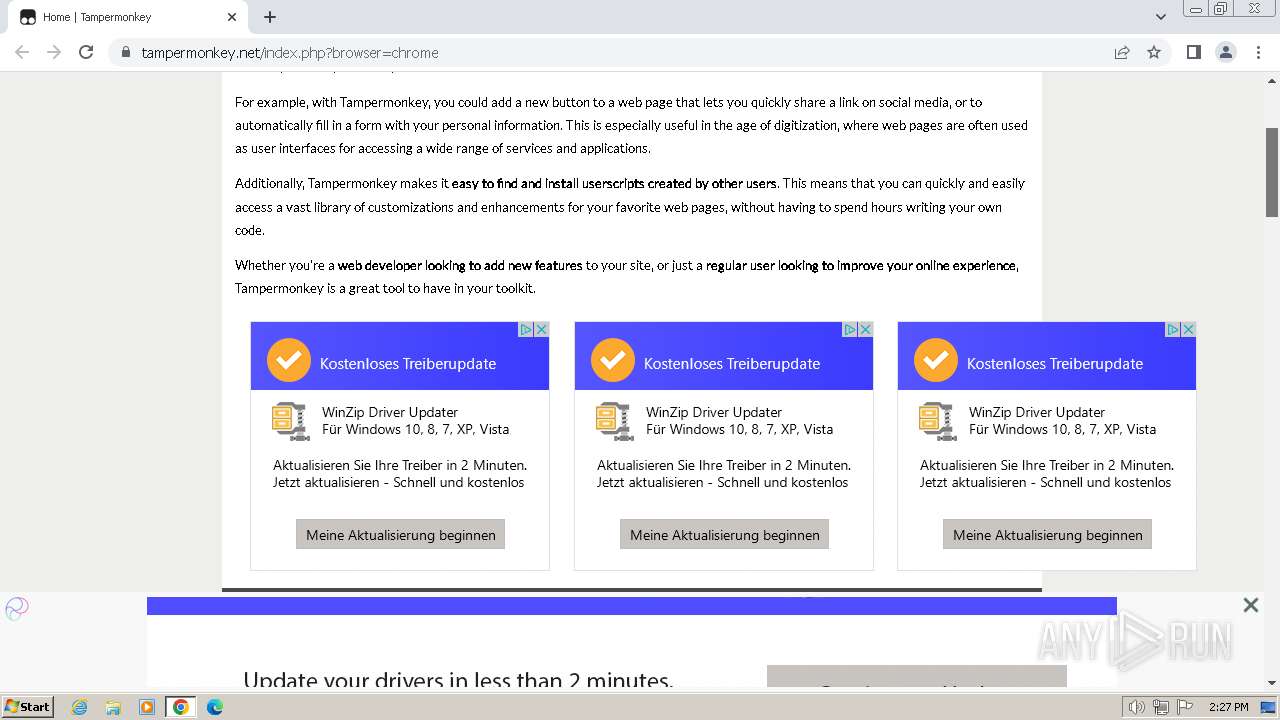
Task: Click orange checkmark in first ad
Action: click(x=289, y=360)
